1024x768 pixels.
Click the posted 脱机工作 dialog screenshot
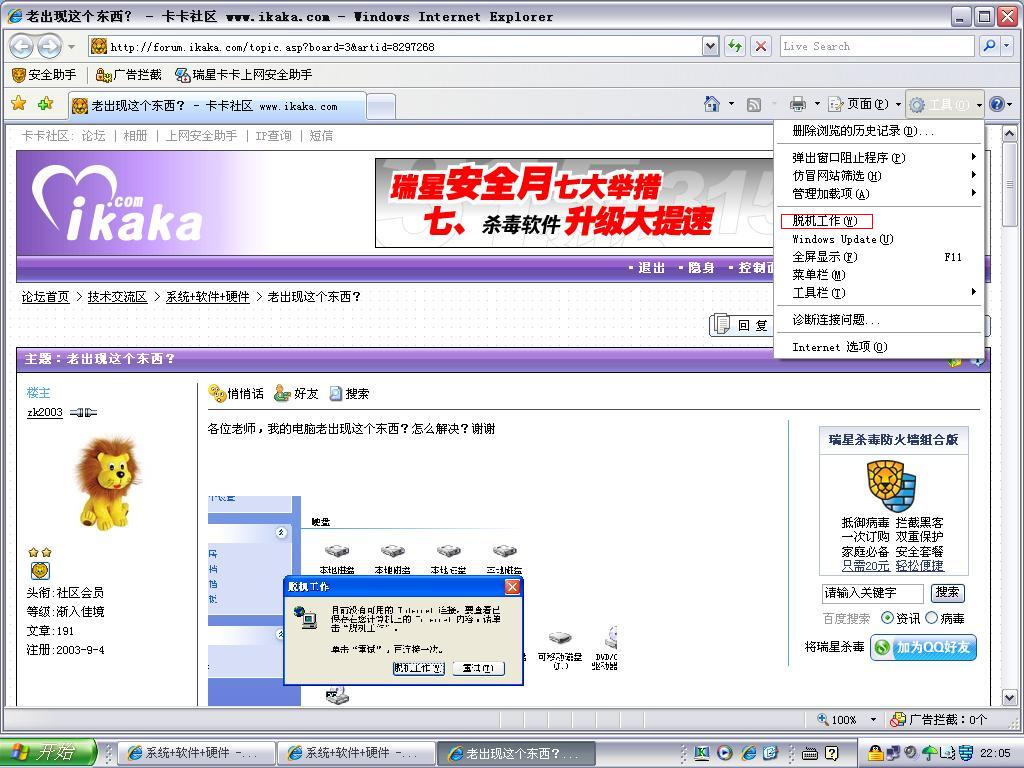(x=404, y=630)
